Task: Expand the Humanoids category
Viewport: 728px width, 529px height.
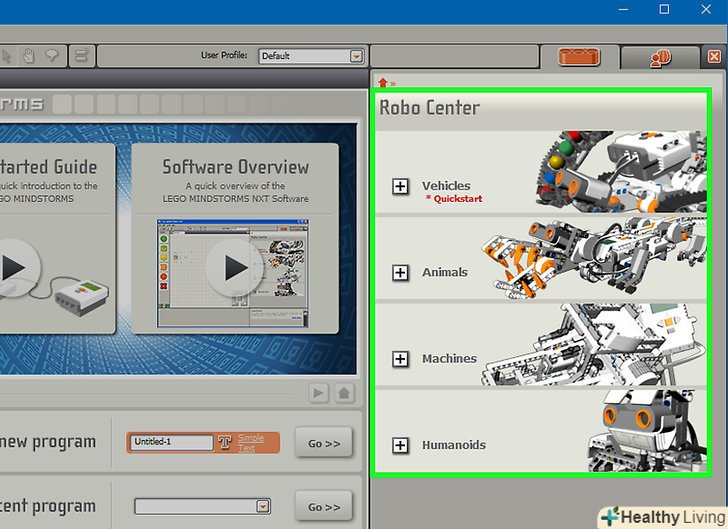Action: coord(401,445)
